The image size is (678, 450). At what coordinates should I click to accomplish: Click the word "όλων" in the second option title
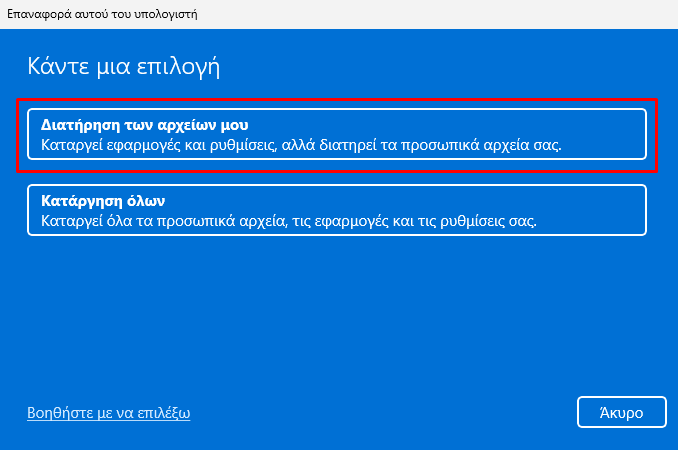point(146,201)
